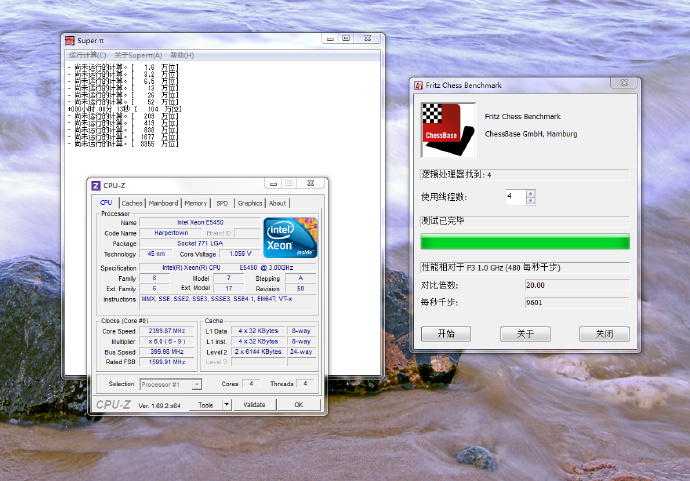Close the Fritz Chess Benchmark window
Viewport: 690px width, 481px height.
622,86
